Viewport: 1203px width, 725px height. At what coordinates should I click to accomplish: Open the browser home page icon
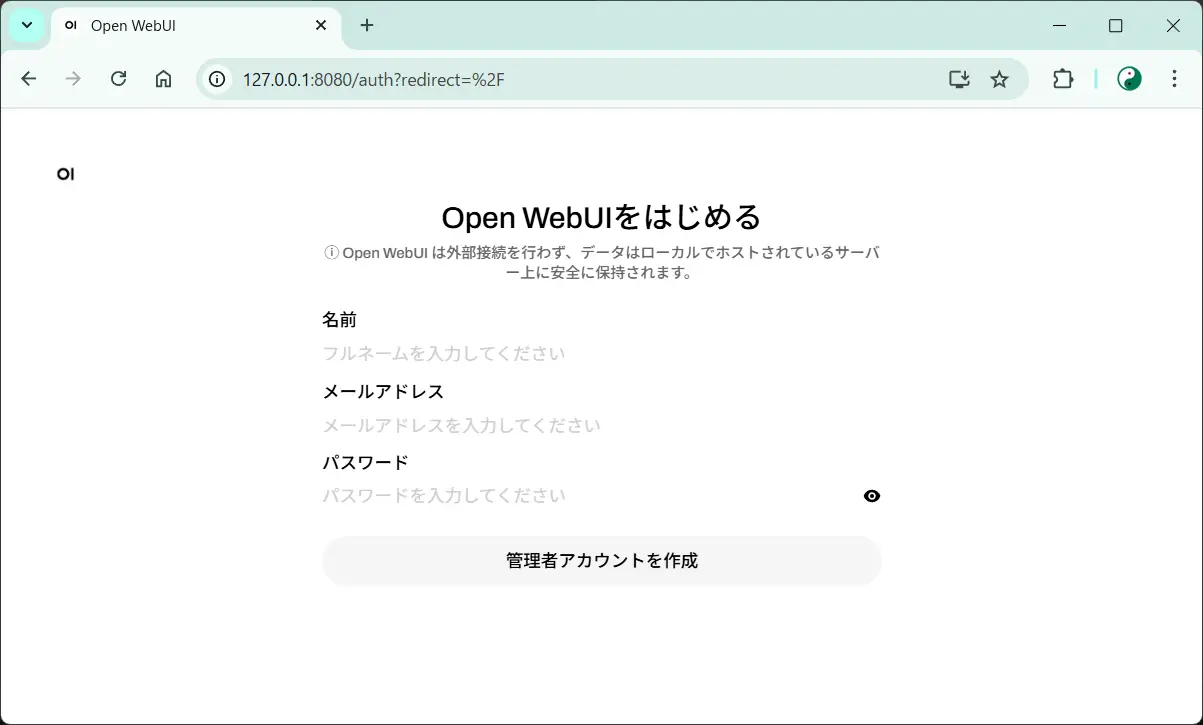click(163, 79)
